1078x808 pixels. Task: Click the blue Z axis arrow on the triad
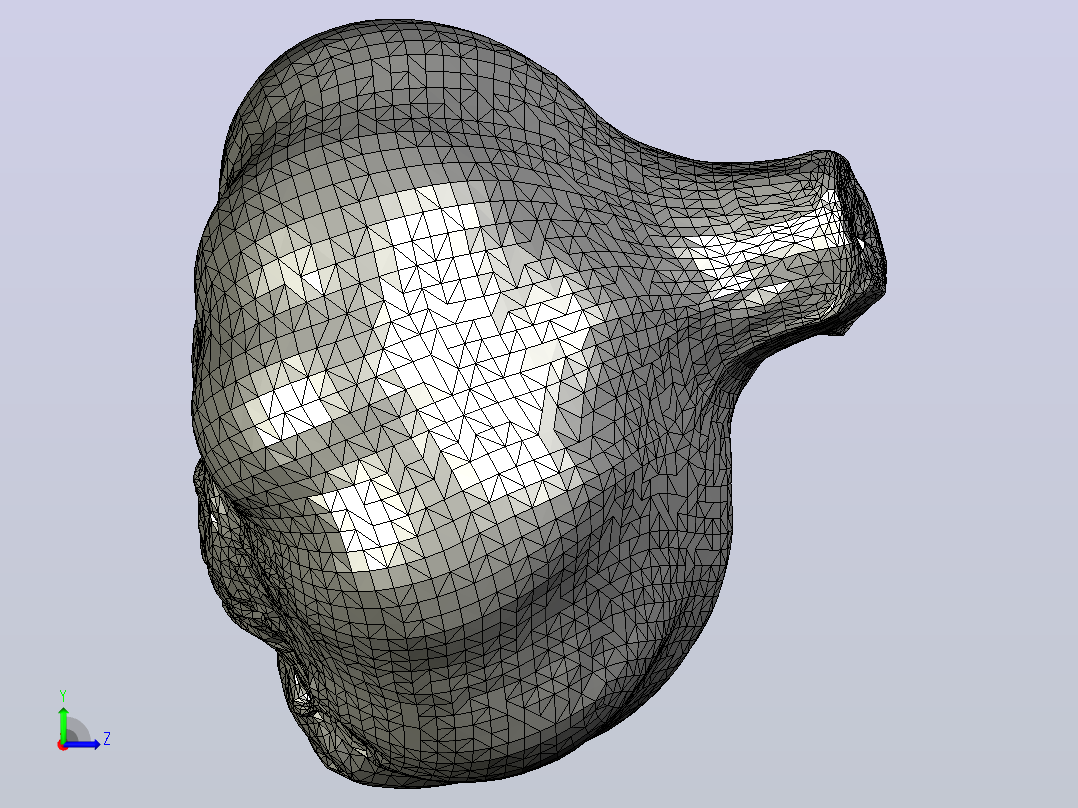82,744
